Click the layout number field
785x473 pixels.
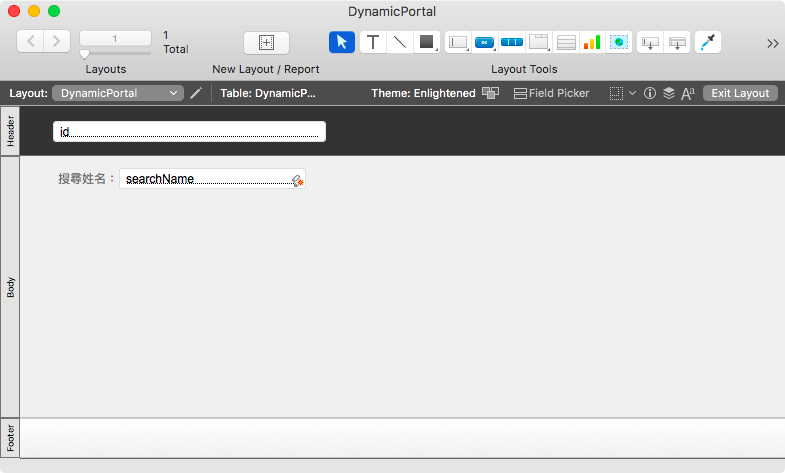[115, 39]
